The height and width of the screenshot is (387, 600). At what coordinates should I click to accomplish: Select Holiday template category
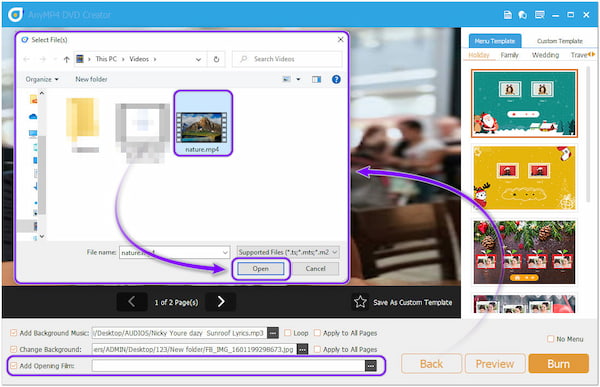479,55
